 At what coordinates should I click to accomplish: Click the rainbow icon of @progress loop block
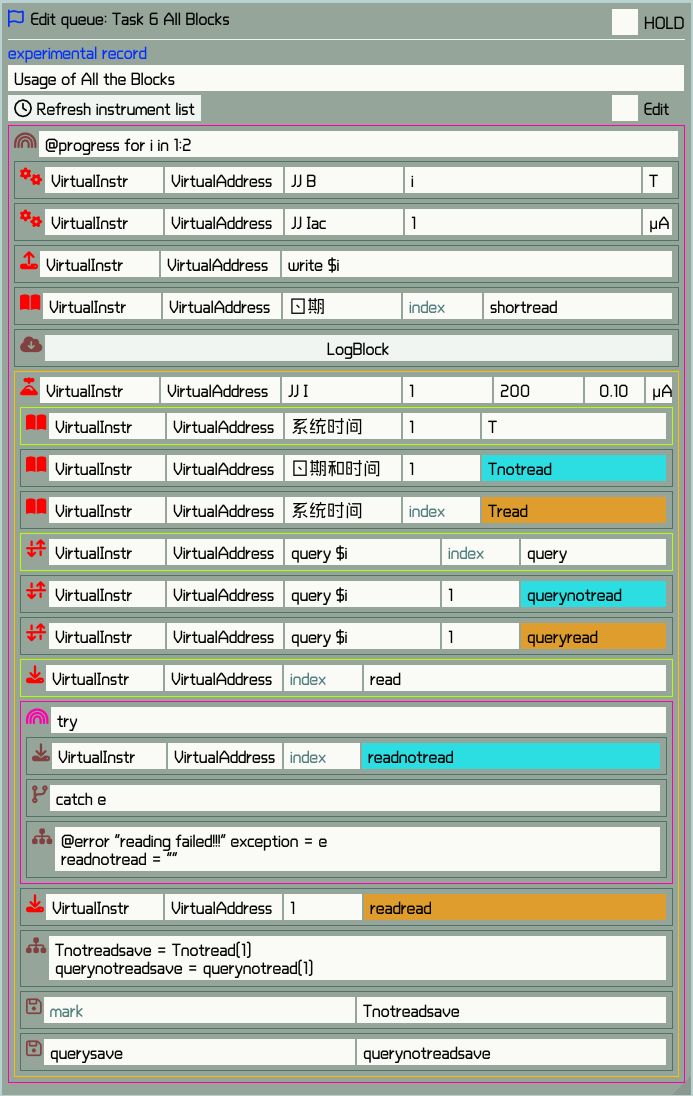(x=25, y=141)
